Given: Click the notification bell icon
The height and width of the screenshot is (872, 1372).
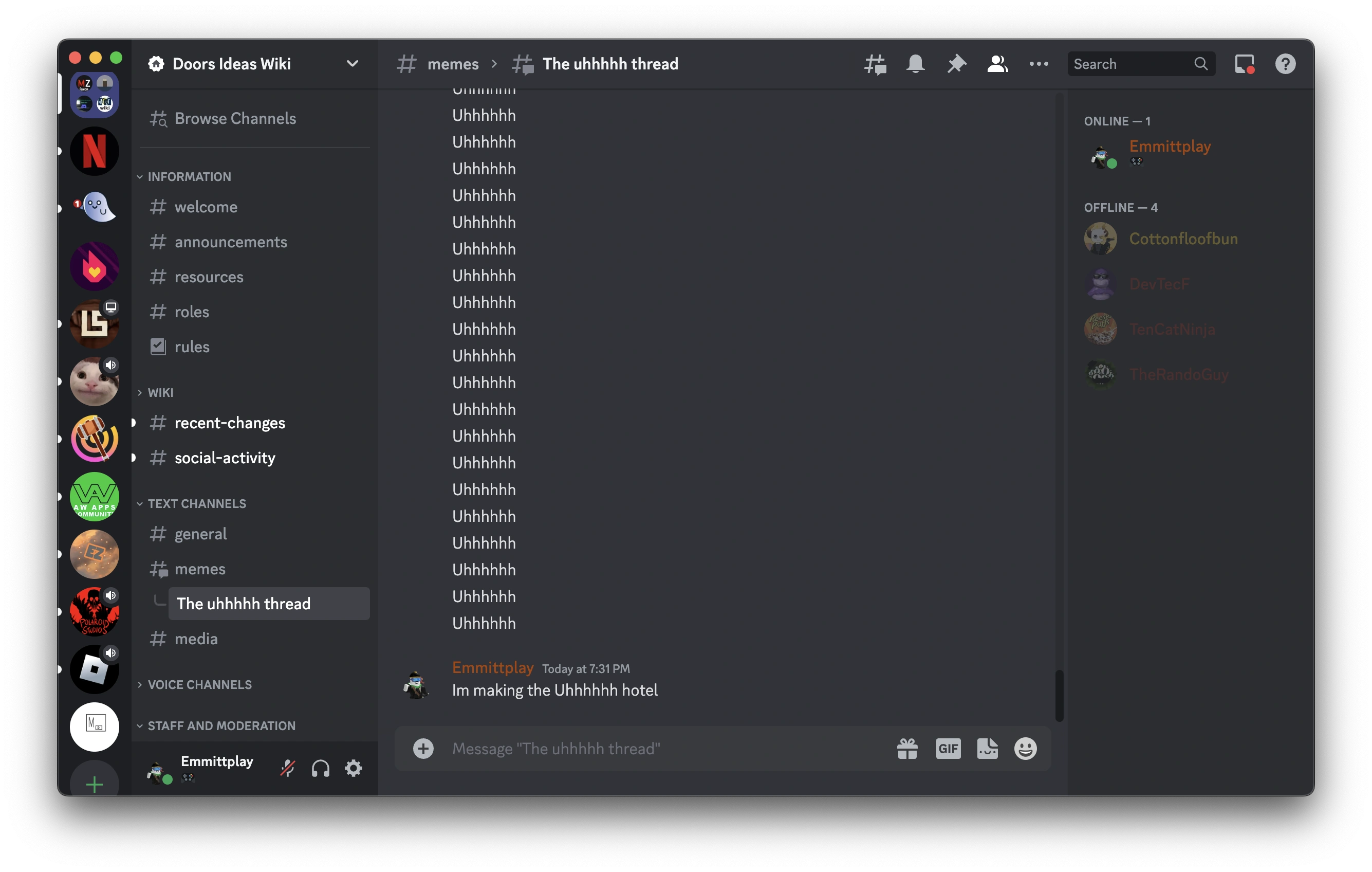Looking at the screenshot, I should click(x=916, y=64).
